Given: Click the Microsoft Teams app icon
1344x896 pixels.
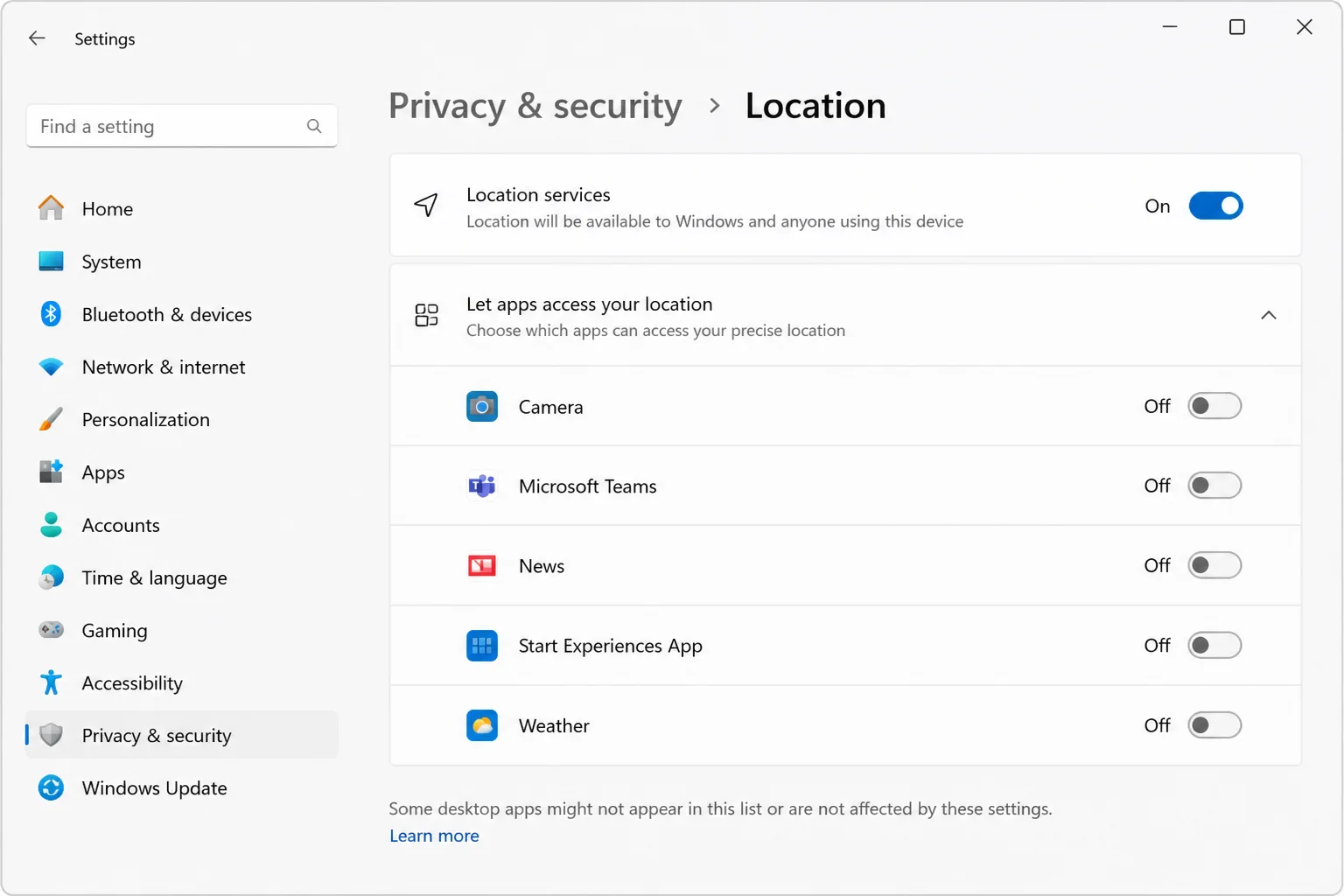Looking at the screenshot, I should point(482,486).
